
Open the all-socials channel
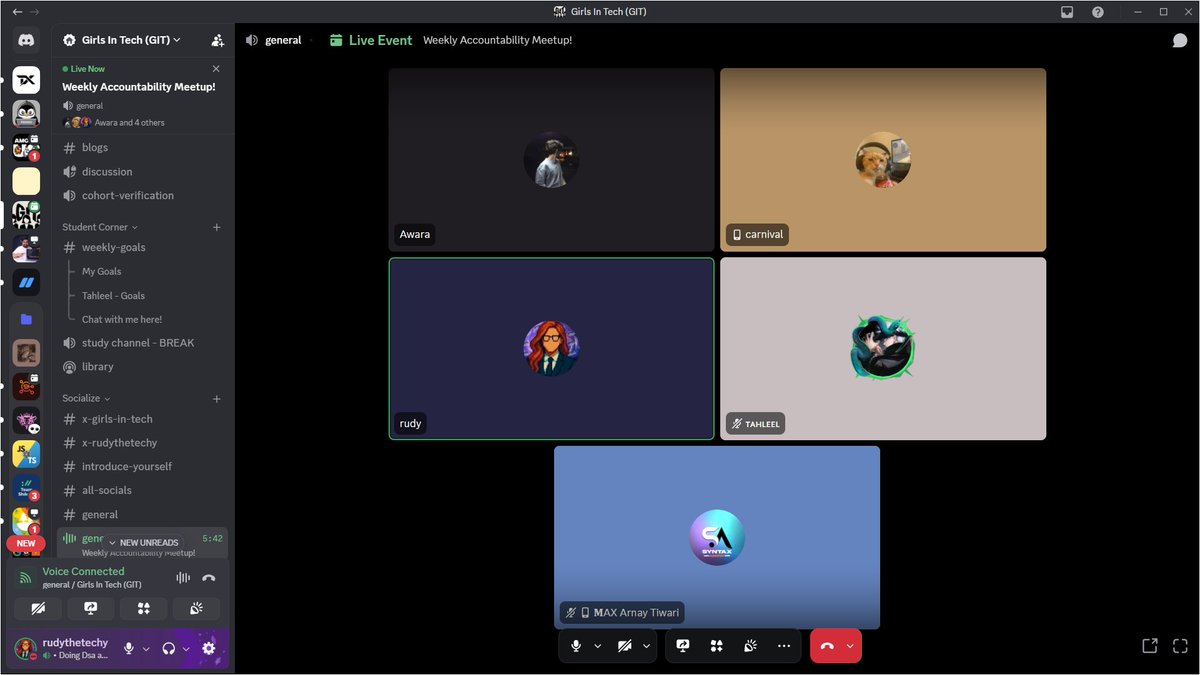tap(143, 490)
